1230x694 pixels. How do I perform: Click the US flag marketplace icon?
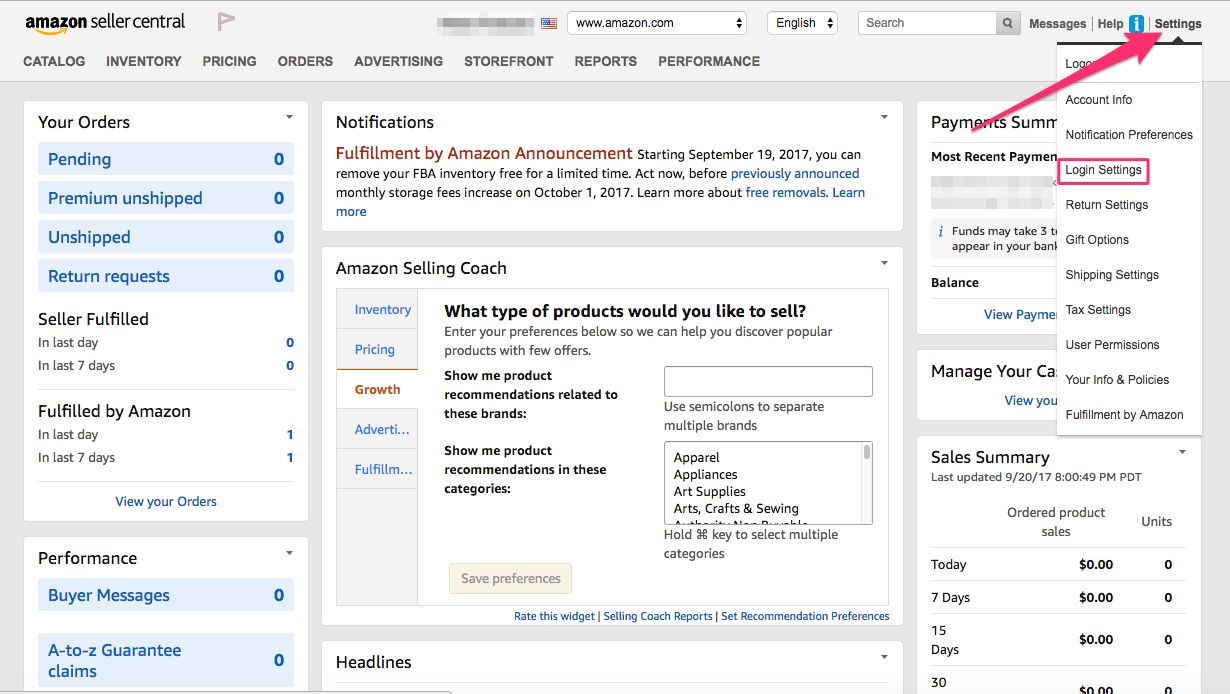pos(549,23)
